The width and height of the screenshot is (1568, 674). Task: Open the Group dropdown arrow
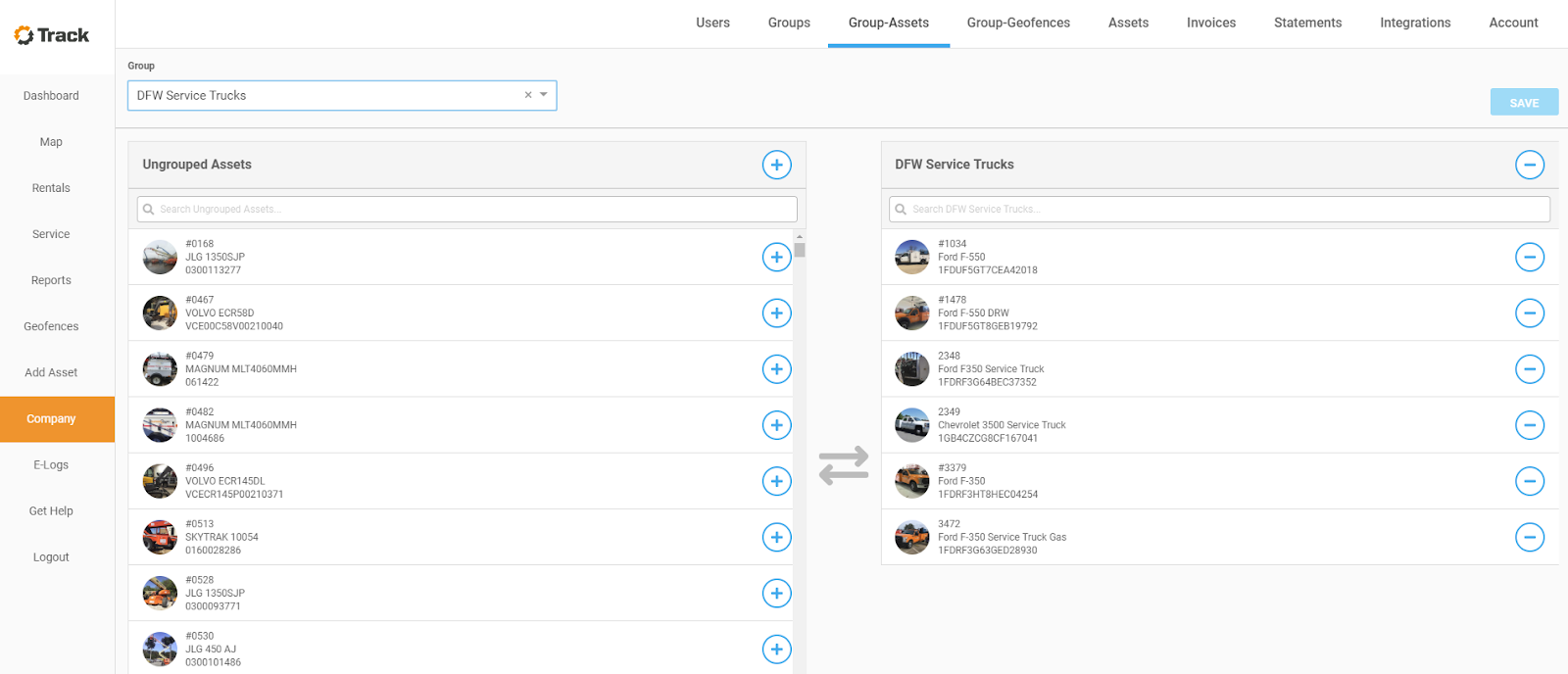coord(544,95)
